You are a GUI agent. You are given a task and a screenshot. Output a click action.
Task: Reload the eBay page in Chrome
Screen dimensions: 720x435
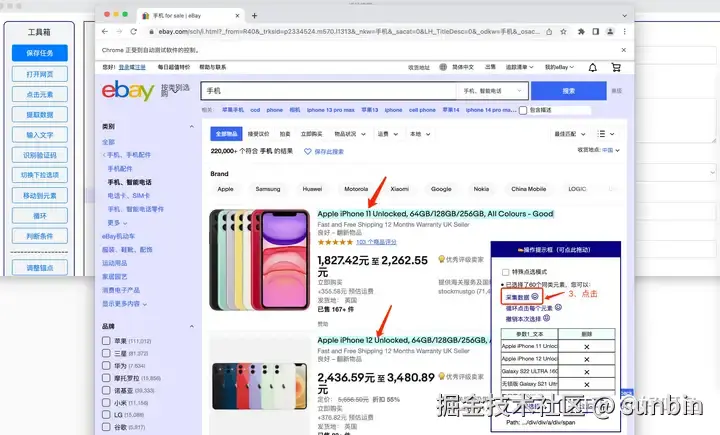(x=134, y=32)
